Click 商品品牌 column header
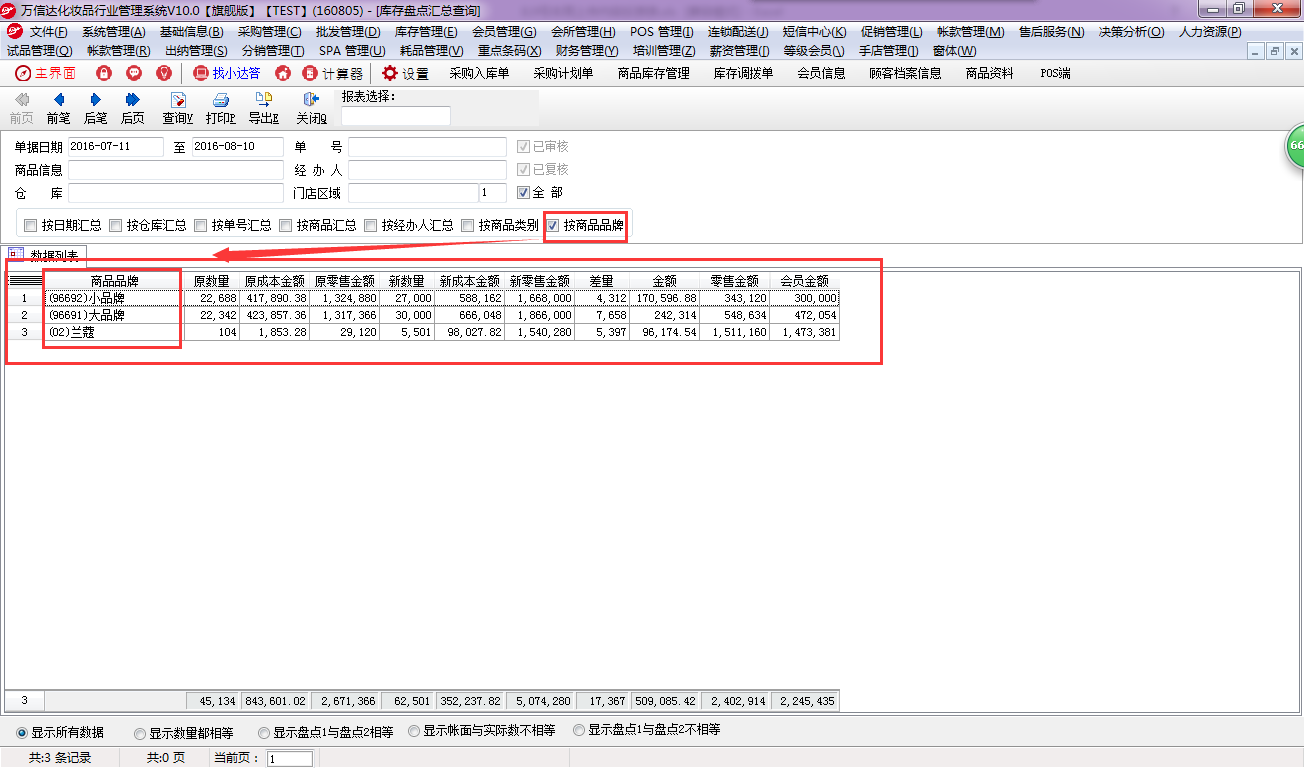 [x=114, y=281]
